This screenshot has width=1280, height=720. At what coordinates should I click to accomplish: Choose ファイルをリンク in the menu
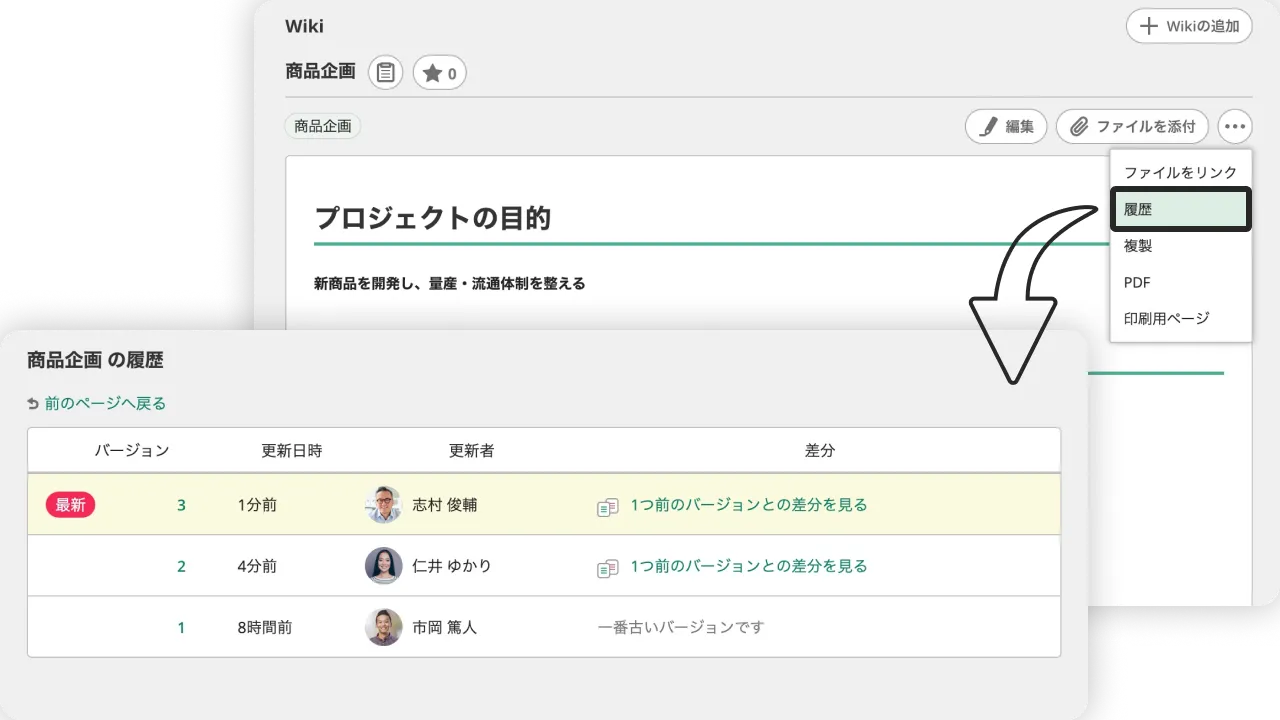[1180, 172]
